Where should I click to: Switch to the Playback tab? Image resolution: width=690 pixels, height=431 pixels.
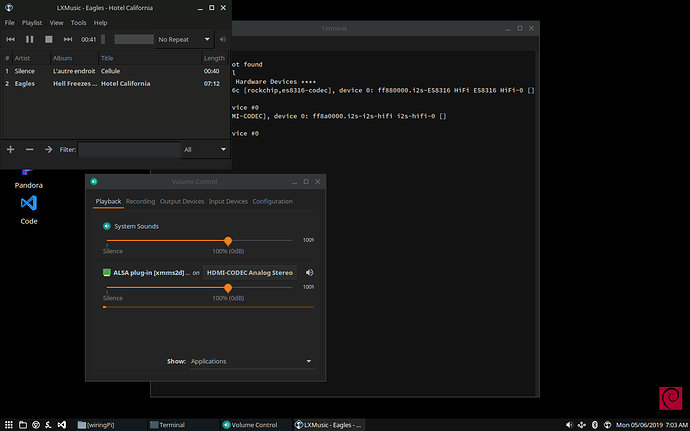tap(108, 201)
